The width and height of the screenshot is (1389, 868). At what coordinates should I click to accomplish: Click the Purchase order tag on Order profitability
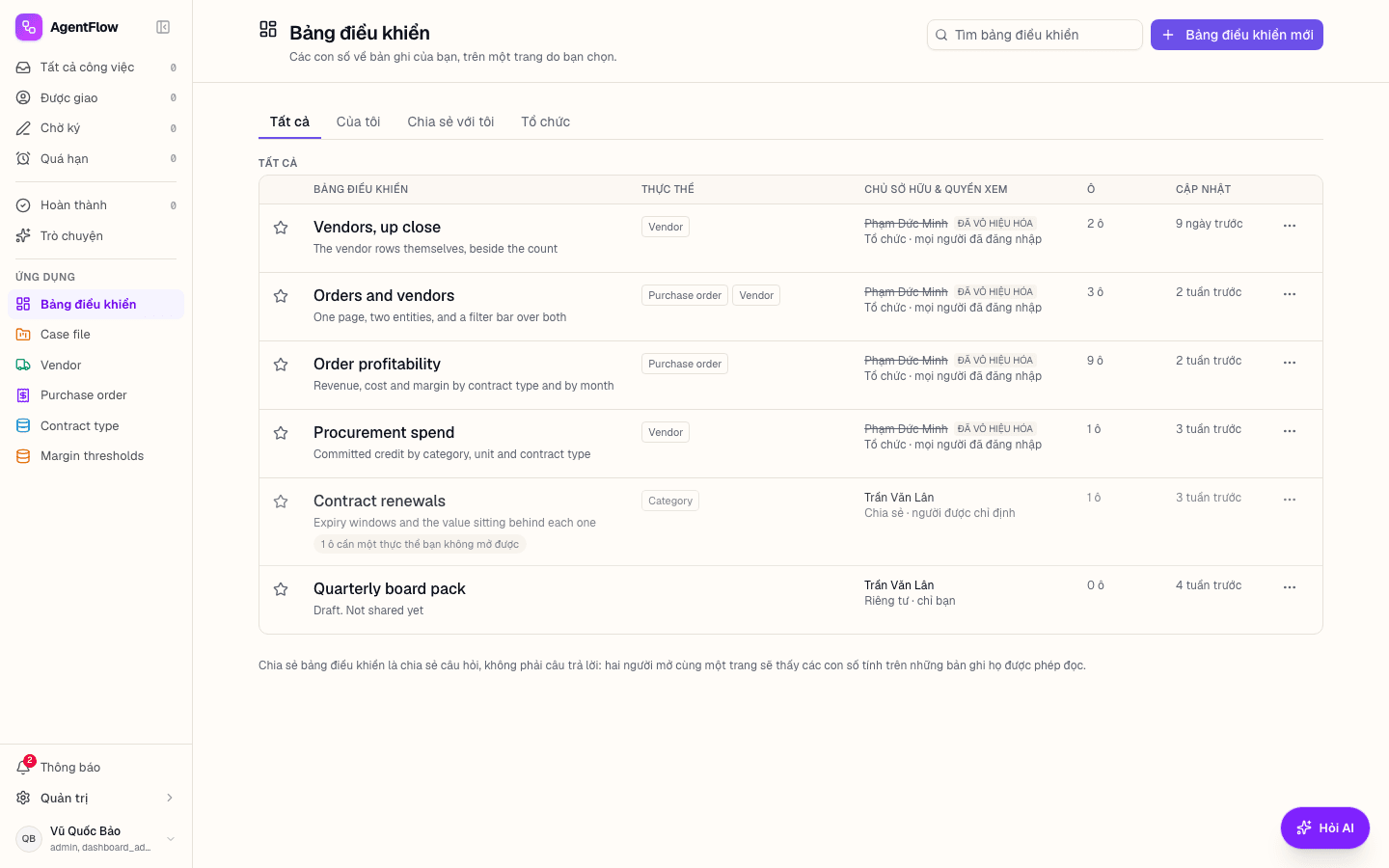click(685, 364)
